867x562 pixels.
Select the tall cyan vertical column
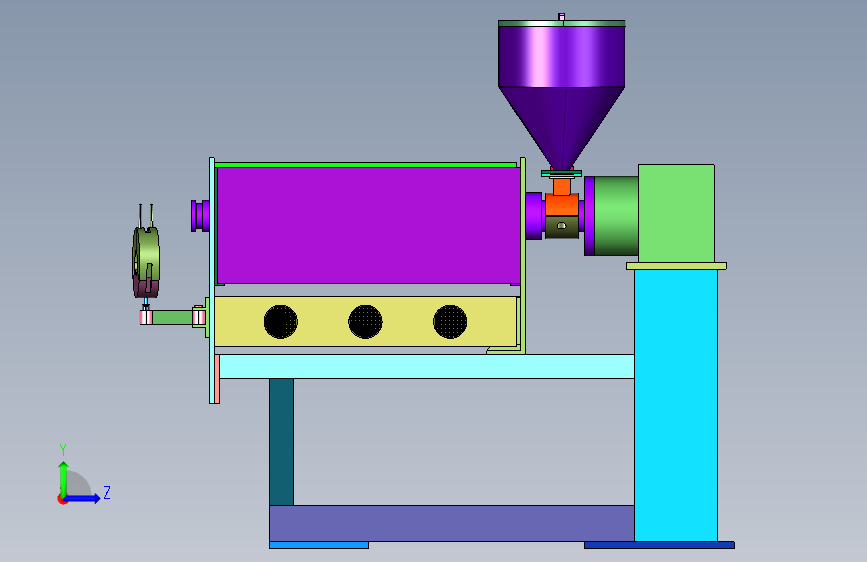click(x=676, y=405)
